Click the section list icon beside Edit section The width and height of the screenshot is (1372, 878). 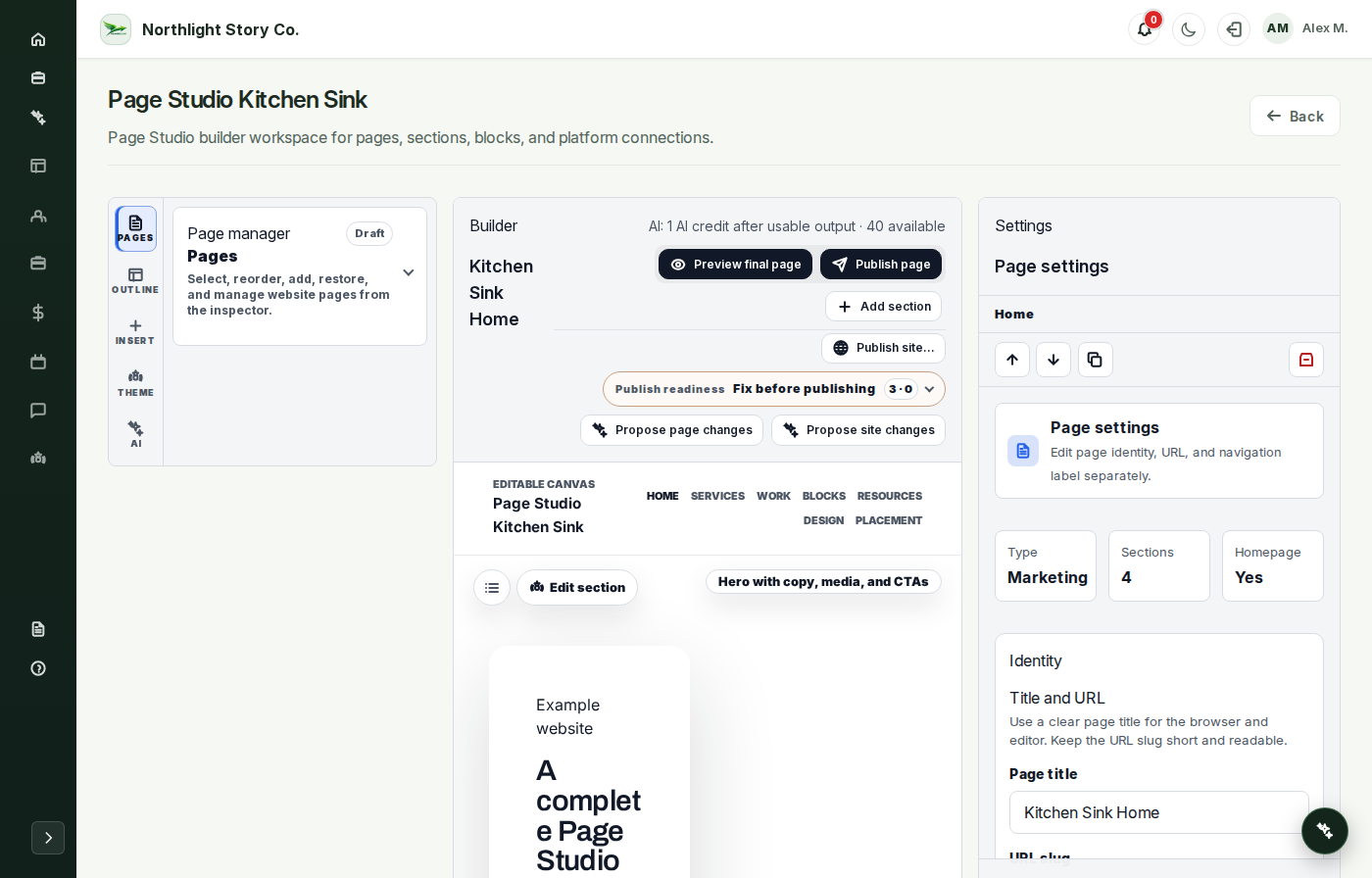(492, 588)
